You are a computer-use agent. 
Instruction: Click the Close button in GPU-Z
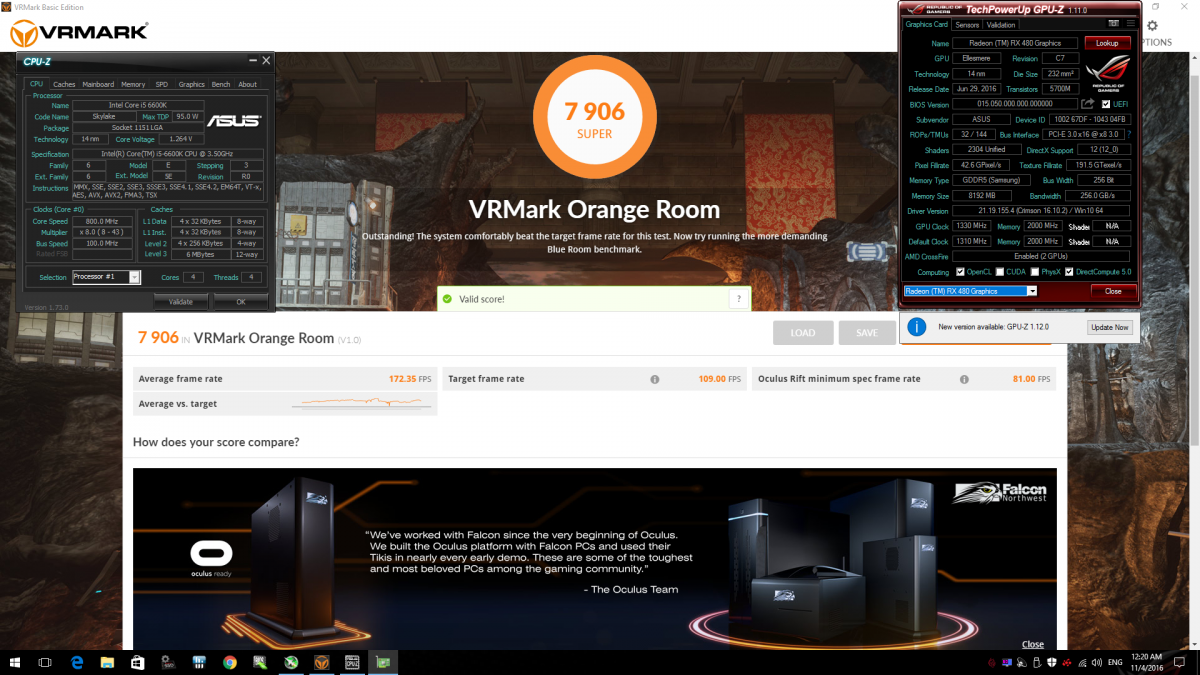[1113, 291]
